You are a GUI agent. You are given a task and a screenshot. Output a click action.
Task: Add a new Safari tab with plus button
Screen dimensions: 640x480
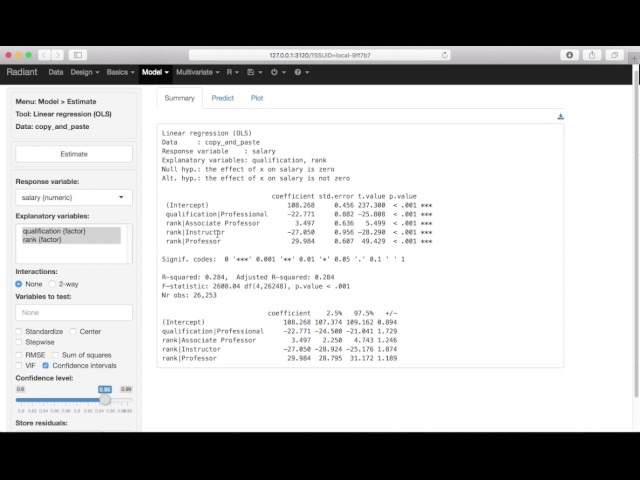634,58
